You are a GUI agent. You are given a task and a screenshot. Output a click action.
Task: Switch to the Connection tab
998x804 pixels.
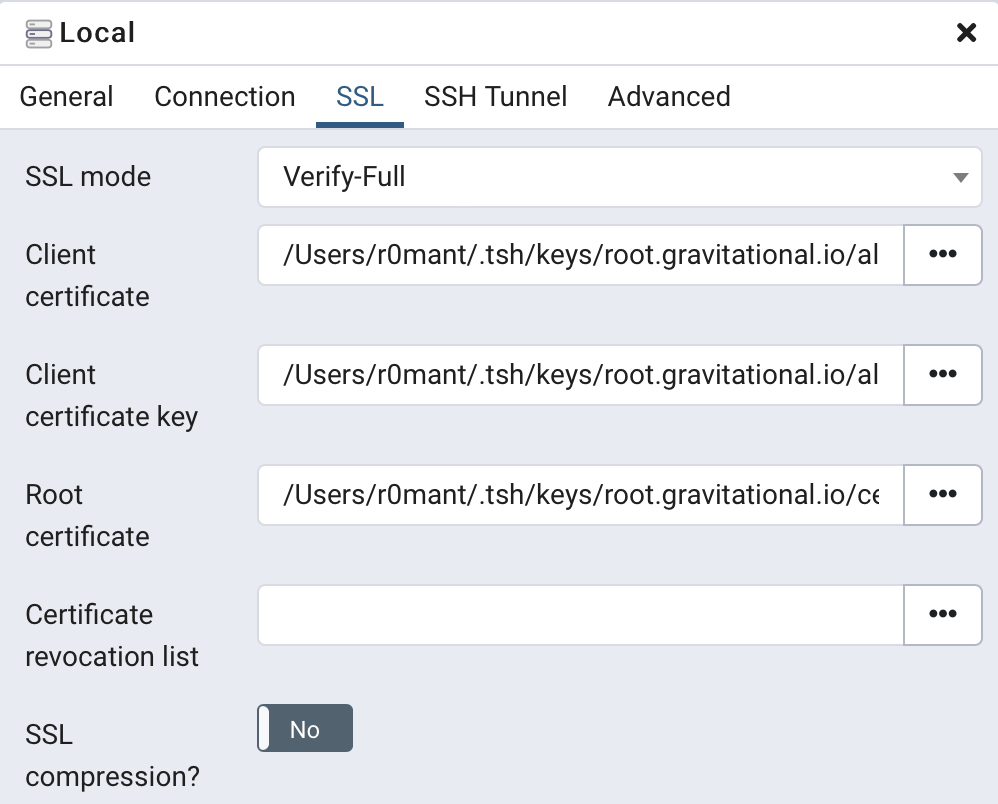click(x=224, y=96)
